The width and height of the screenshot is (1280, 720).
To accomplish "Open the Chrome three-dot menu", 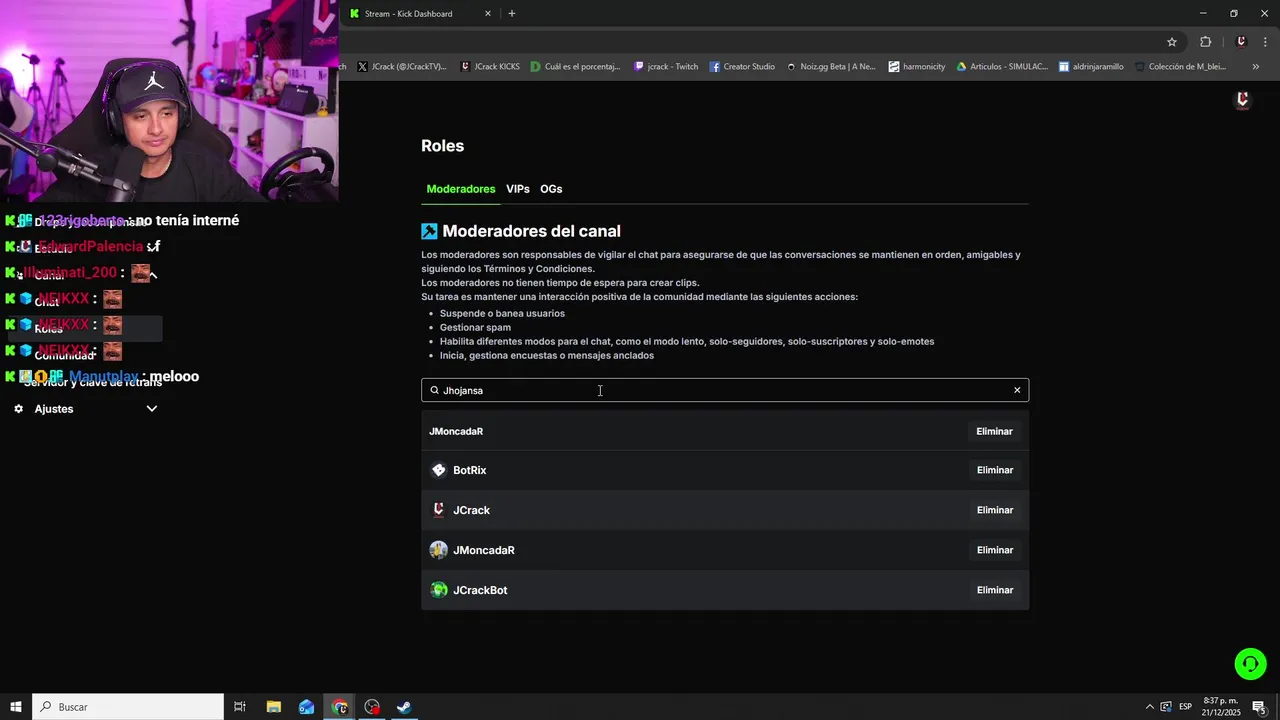I will (x=1265, y=42).
